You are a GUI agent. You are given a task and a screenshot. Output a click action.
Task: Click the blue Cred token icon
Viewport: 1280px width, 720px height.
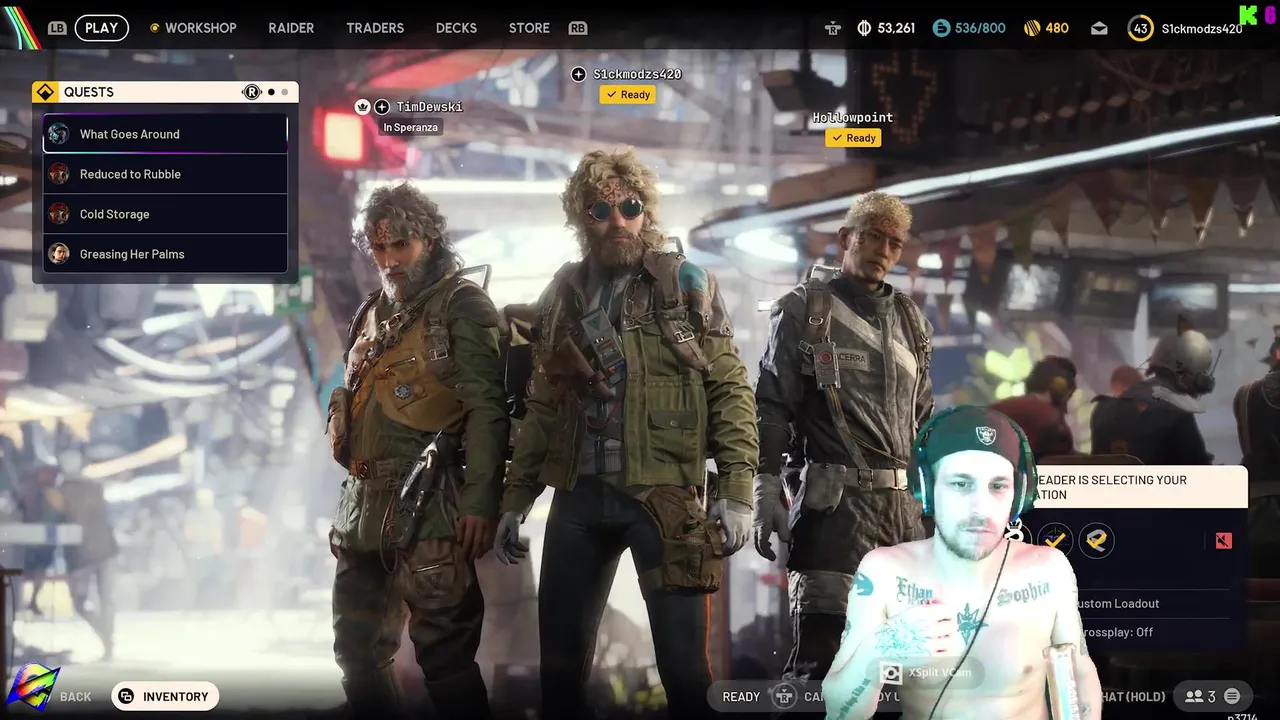[941, 28]
